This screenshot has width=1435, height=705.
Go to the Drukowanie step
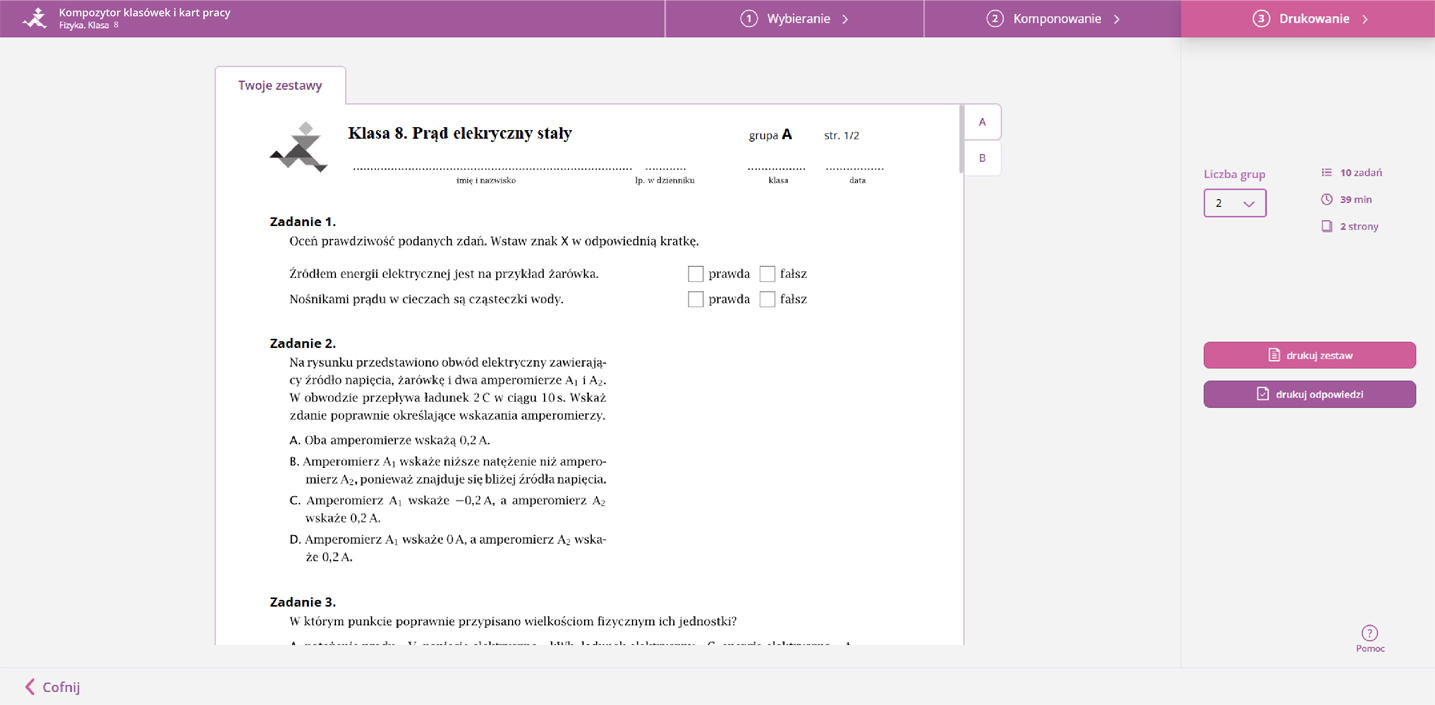[x=1308, y=19]
